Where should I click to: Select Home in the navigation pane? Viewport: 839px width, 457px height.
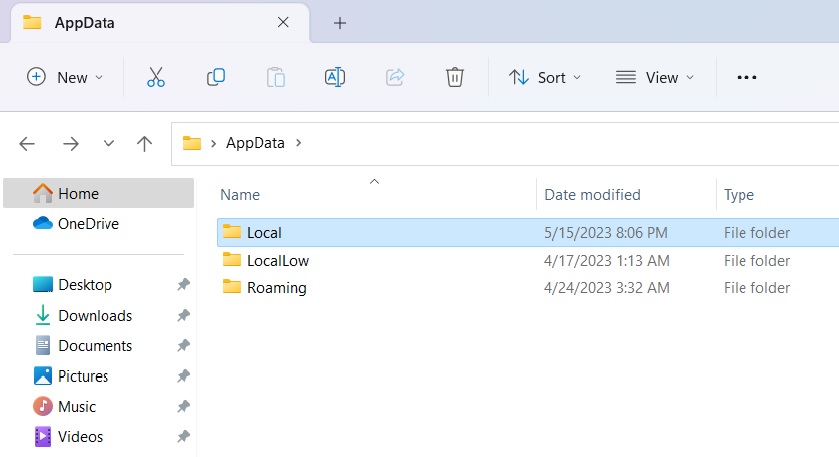point(98,193)
